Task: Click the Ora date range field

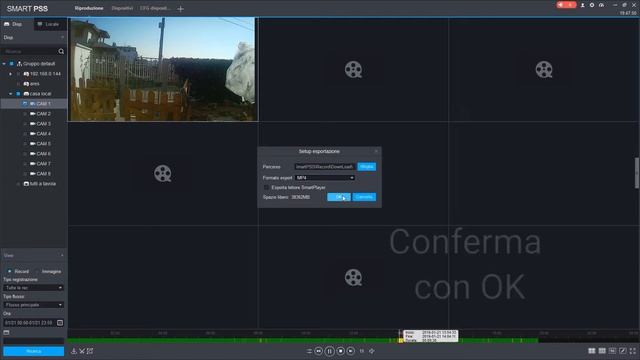Action: [29, 323]
